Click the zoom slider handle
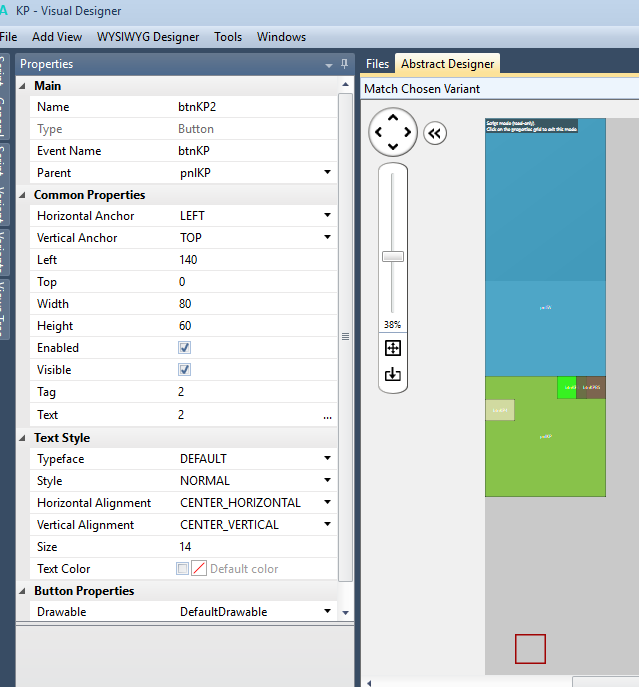This screenshot has width=639, height=687. (x=393, y=257)
